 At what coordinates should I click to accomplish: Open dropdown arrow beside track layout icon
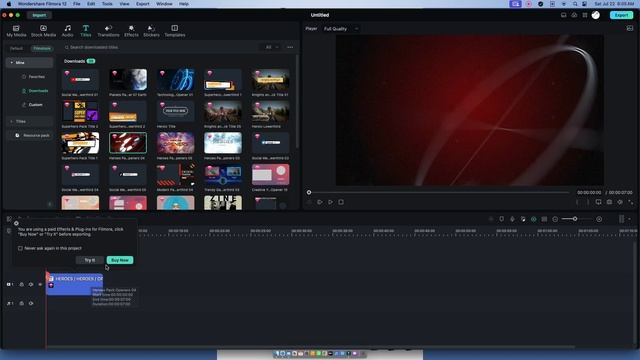pyautogui.click(x=629, y=219)
